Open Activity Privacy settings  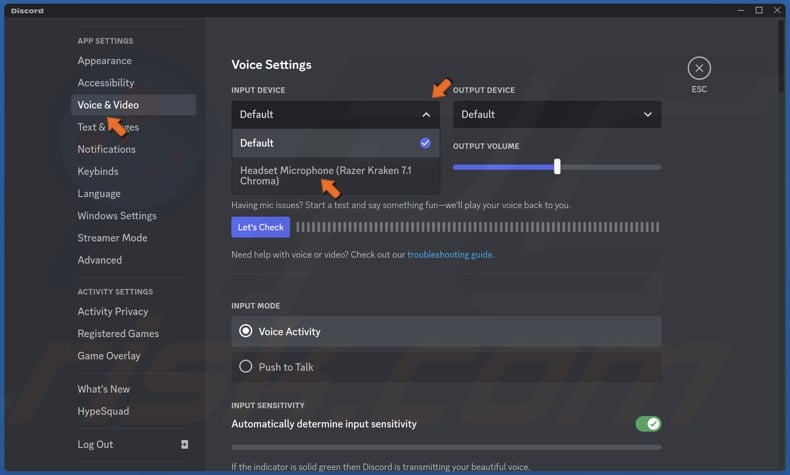(113, 311)
